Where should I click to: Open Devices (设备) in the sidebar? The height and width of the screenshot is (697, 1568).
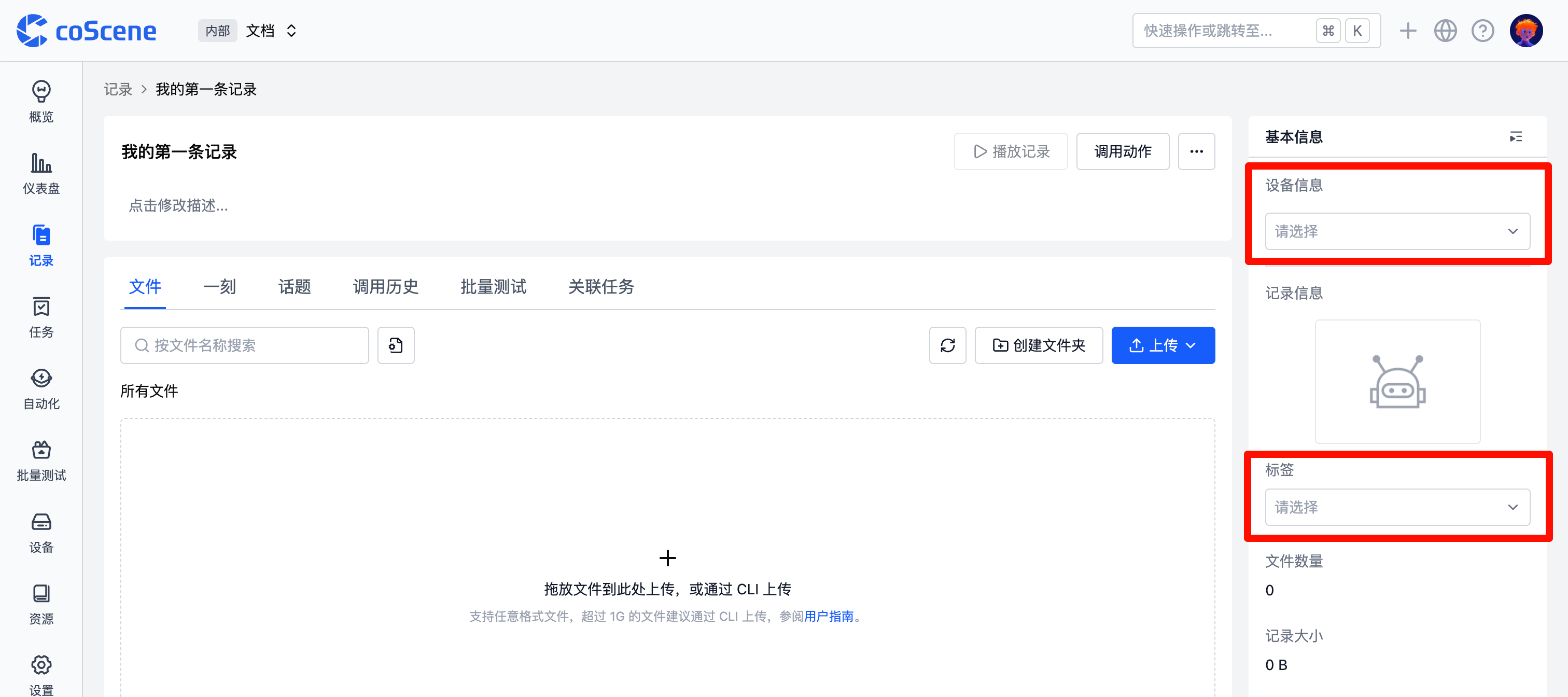pyautogui.click(x=41, y=533)
